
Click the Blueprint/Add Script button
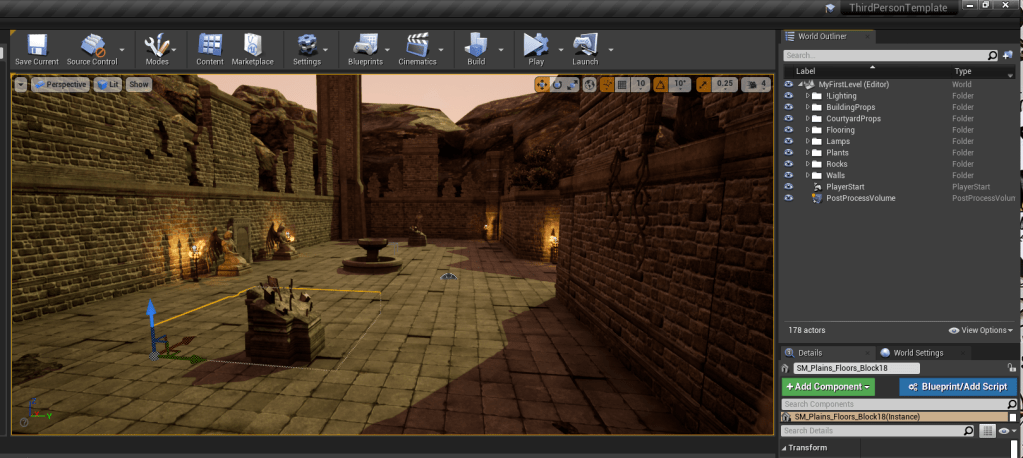coord(957,386)
